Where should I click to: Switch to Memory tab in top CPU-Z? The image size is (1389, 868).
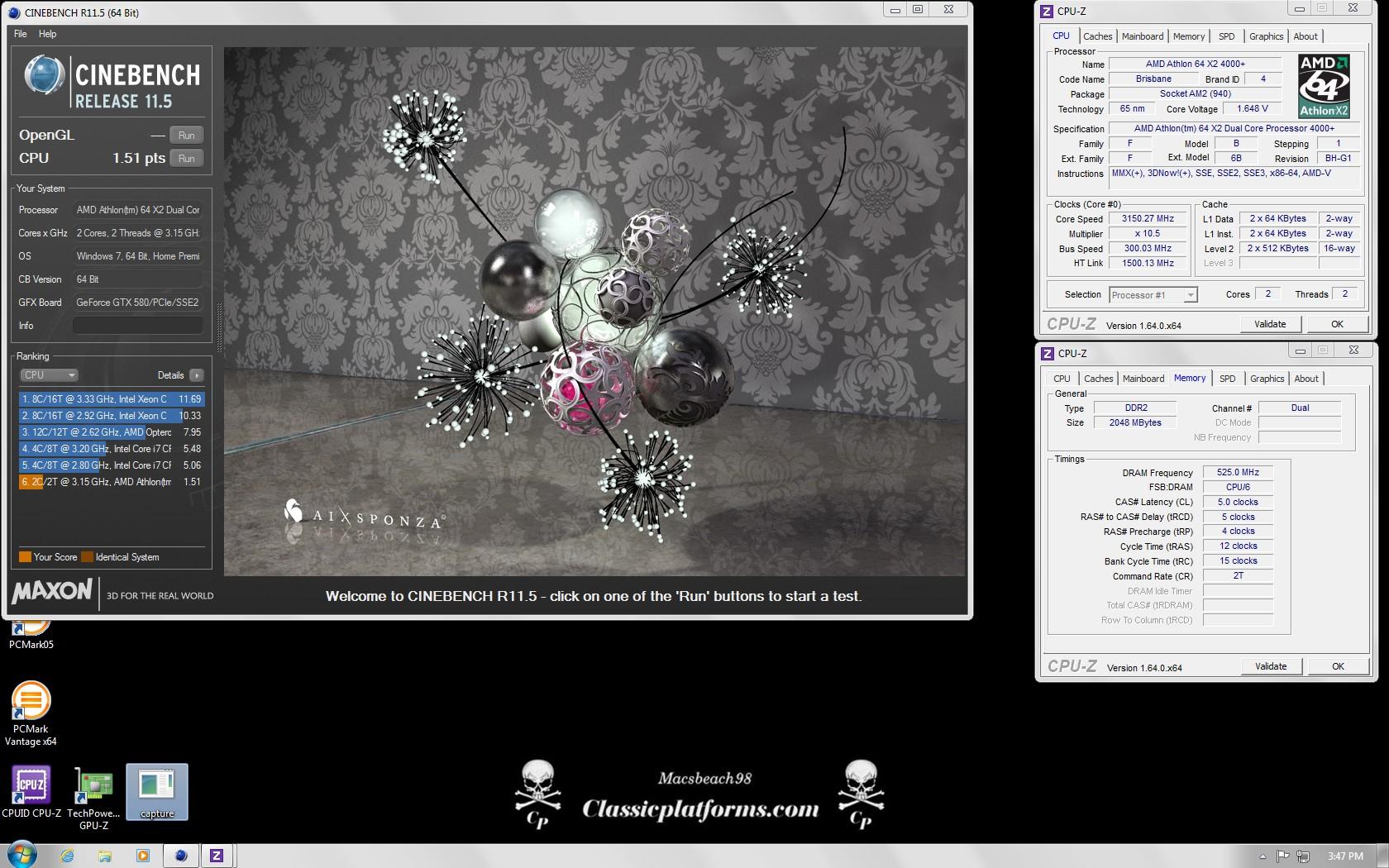coord(1189,36)
